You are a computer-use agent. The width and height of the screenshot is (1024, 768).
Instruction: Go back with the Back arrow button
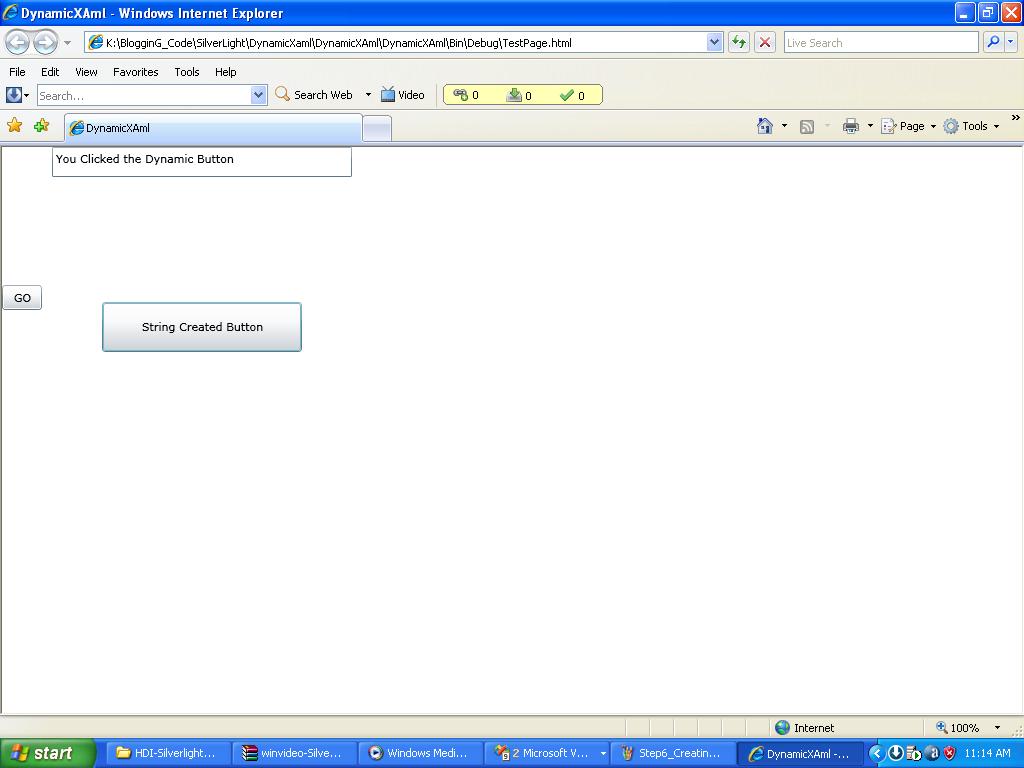click(x=18, y=42)
